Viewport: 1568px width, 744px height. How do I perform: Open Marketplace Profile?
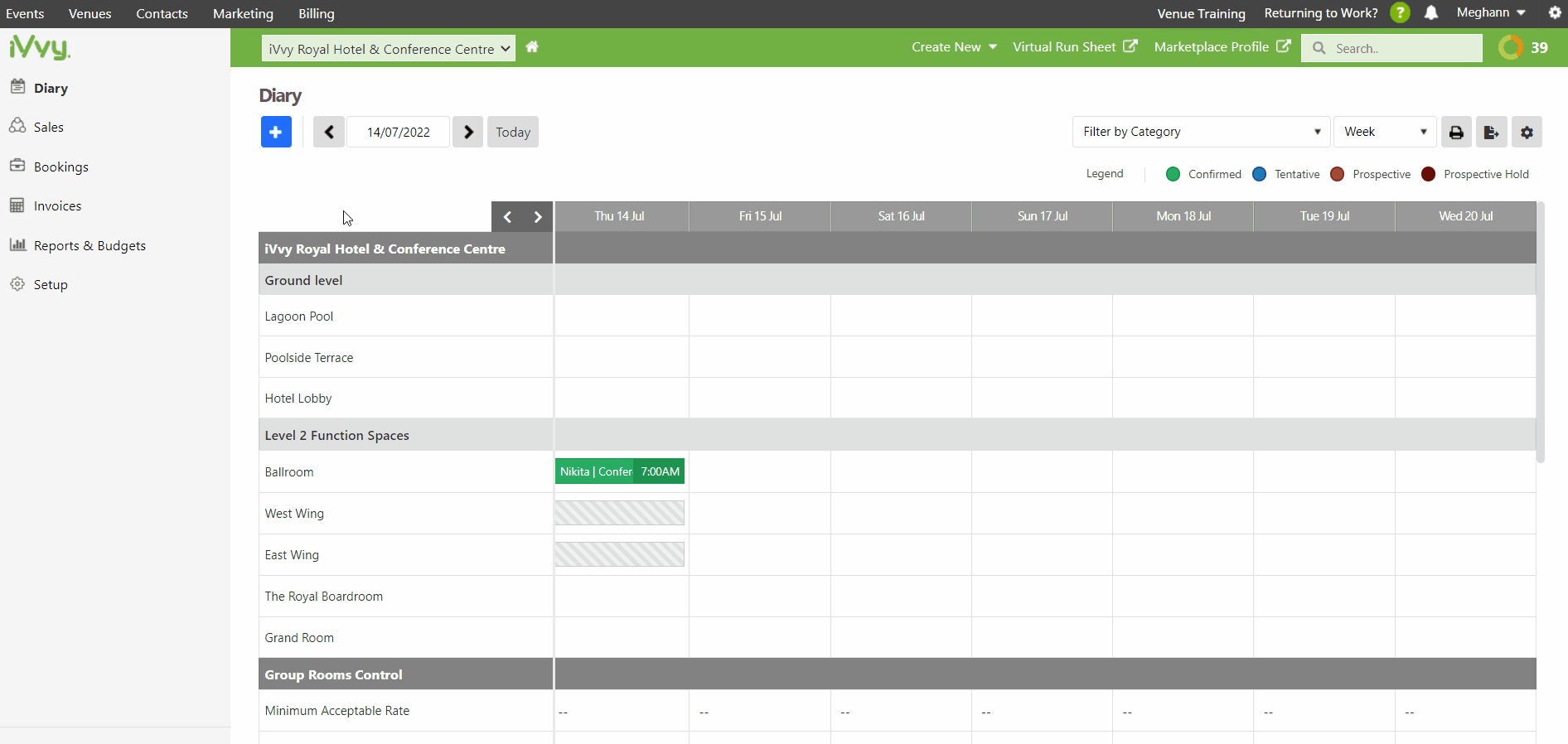[1222, 47]
